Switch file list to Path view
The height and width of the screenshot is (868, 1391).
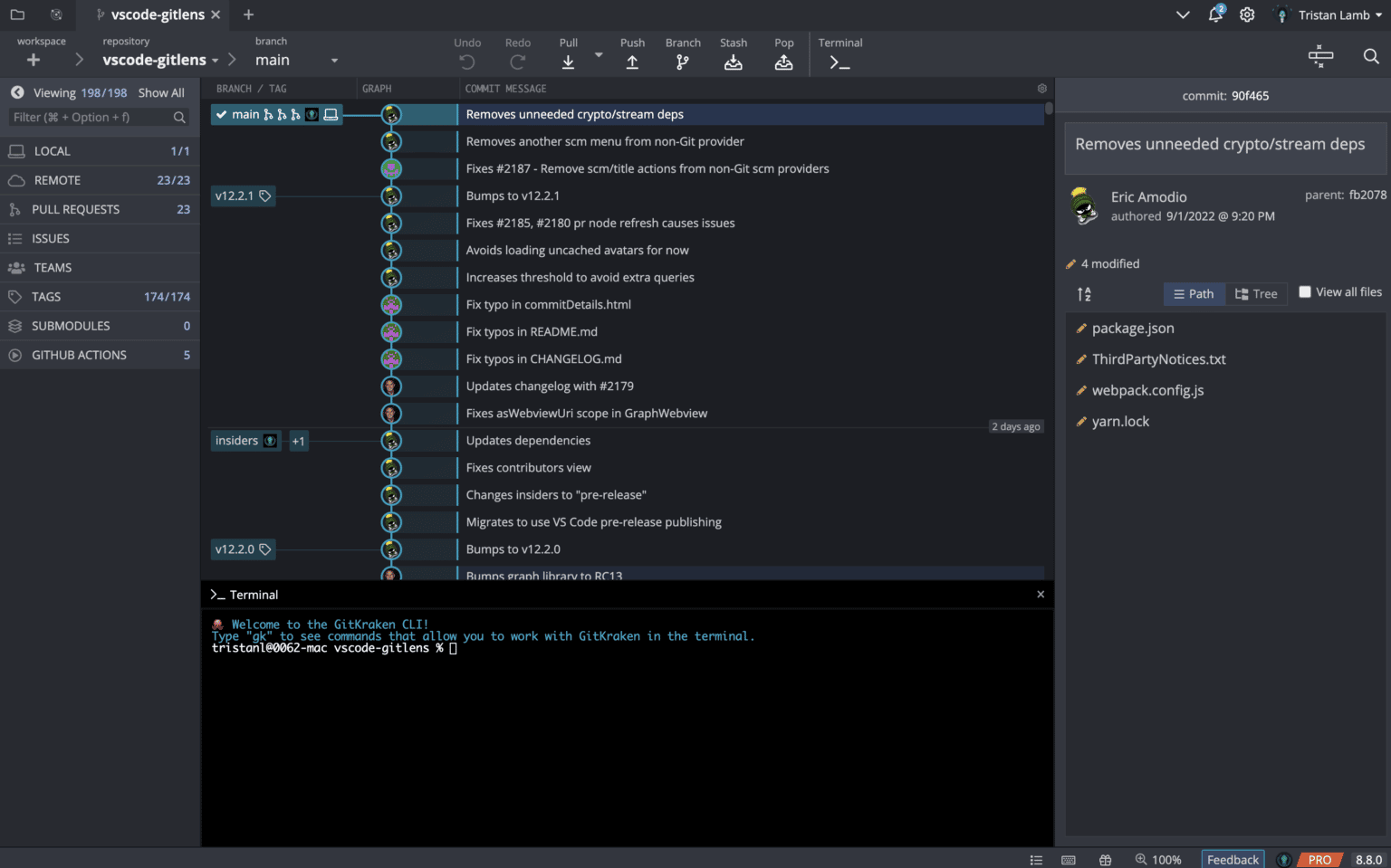tap(1194, 294)
